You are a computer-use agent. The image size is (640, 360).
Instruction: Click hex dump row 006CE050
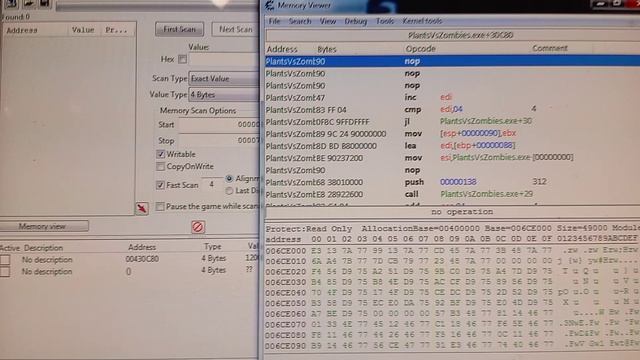pos(452,304)
